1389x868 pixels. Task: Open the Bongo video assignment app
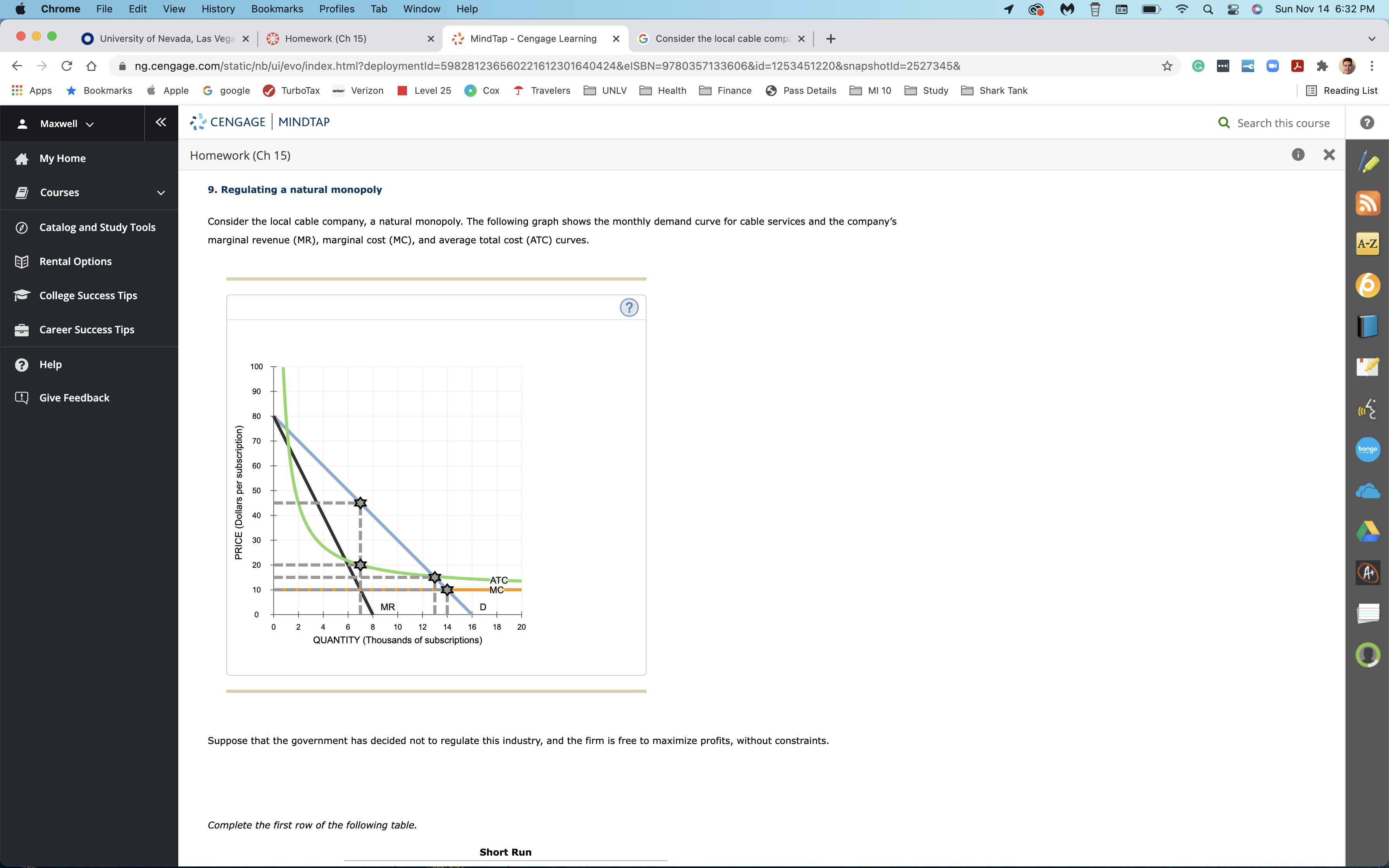[1368, 449]
